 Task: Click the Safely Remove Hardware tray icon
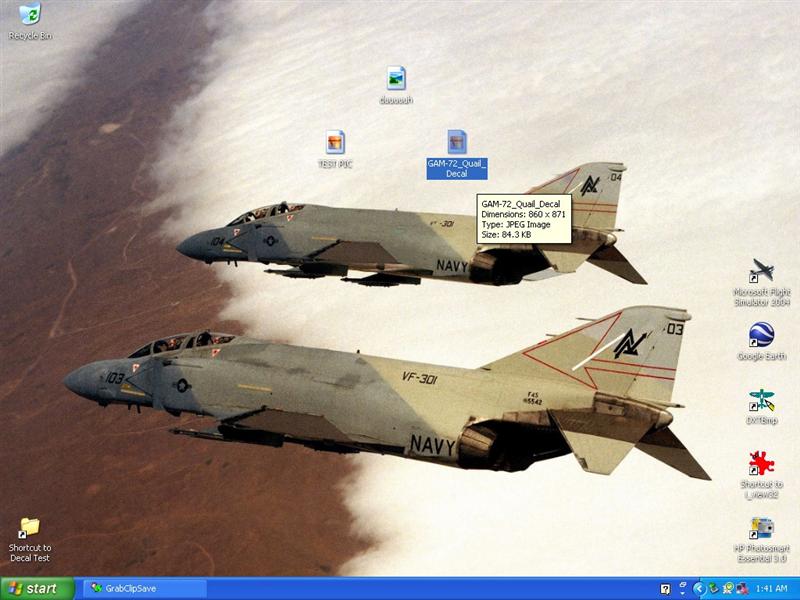click(x=713, y=589)
